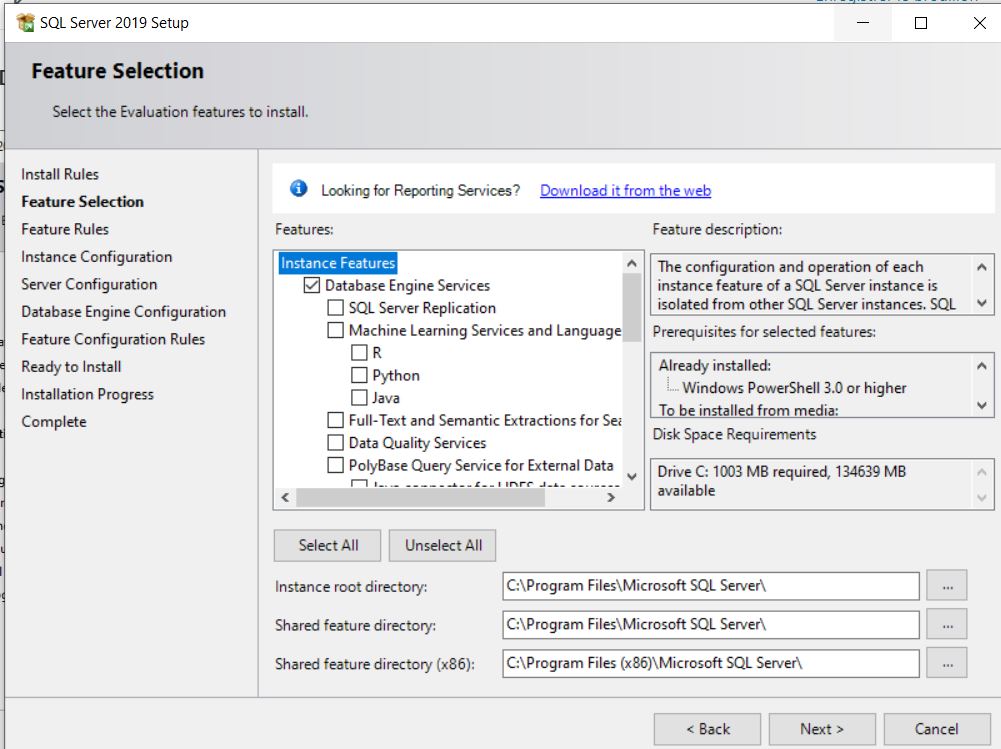Click the Features list up scroll arrow
This screenshot has height=749, width=1001.
click(x=632, y=263)
